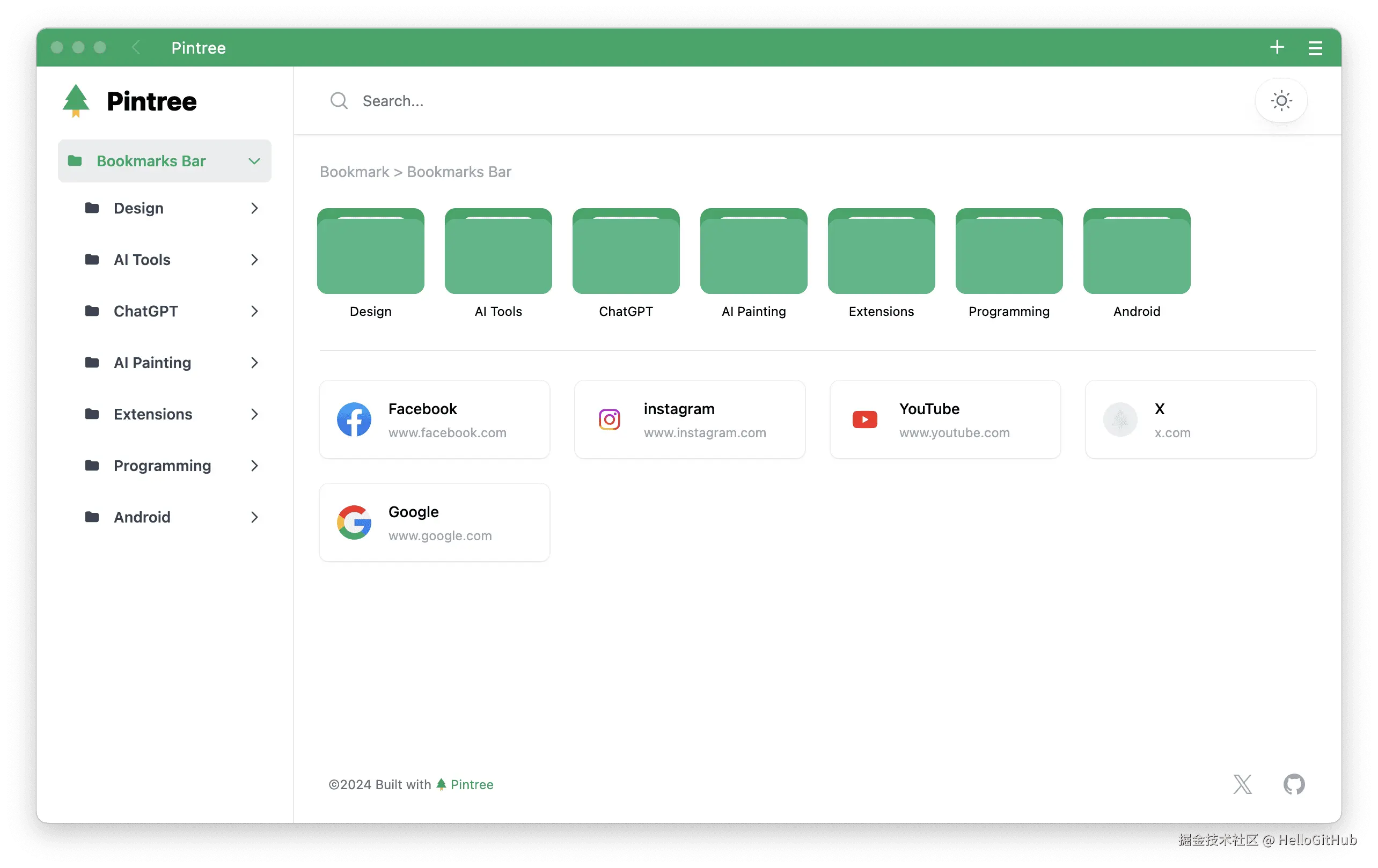Select Extensions in the sidebar tree
Viewport: 1378px width, 868px height.
pyautogui.click(x=153, y=414)
